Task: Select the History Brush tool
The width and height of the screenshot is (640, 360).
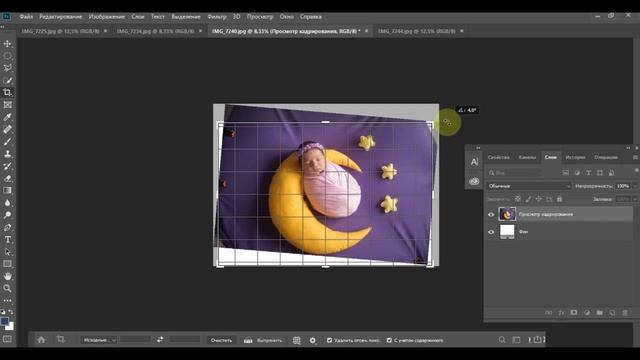Action: coord(7,166)
